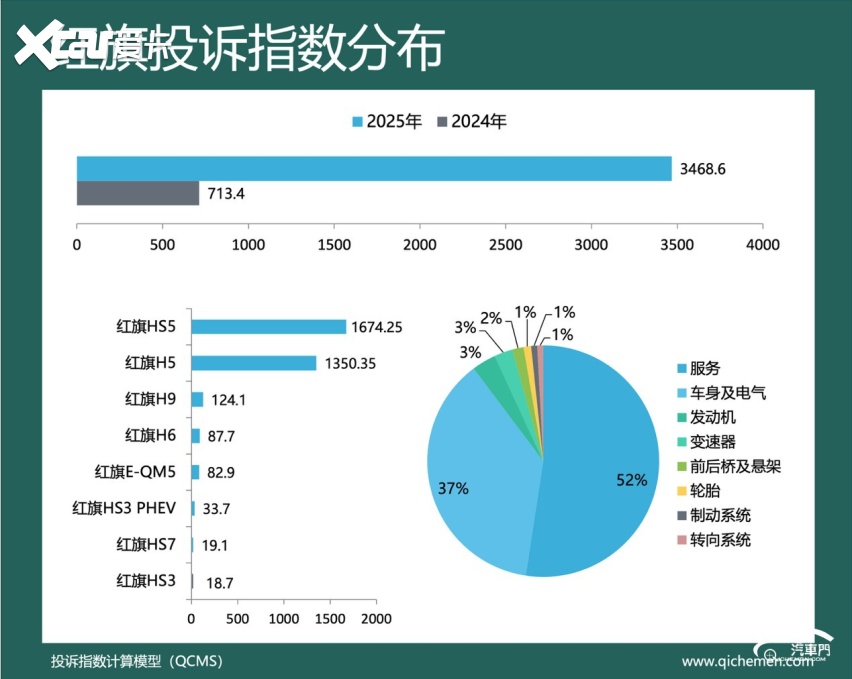Click the 52% pie chart slice
Viewport: 852px width, 679px height.
point(600,470)
